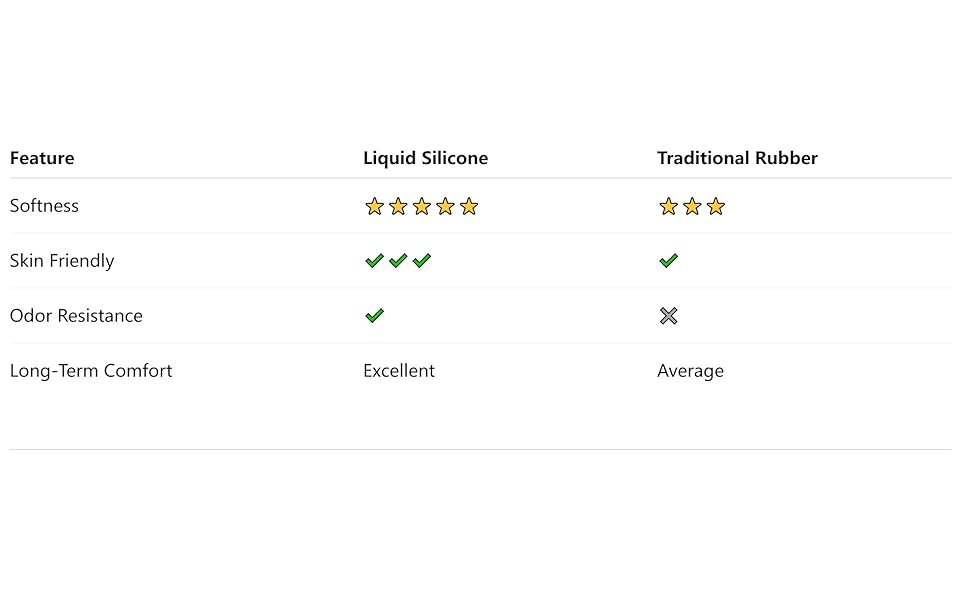Click the Odor Resistance row label
The width and height of the screenshot is (970, 600).
76,316
